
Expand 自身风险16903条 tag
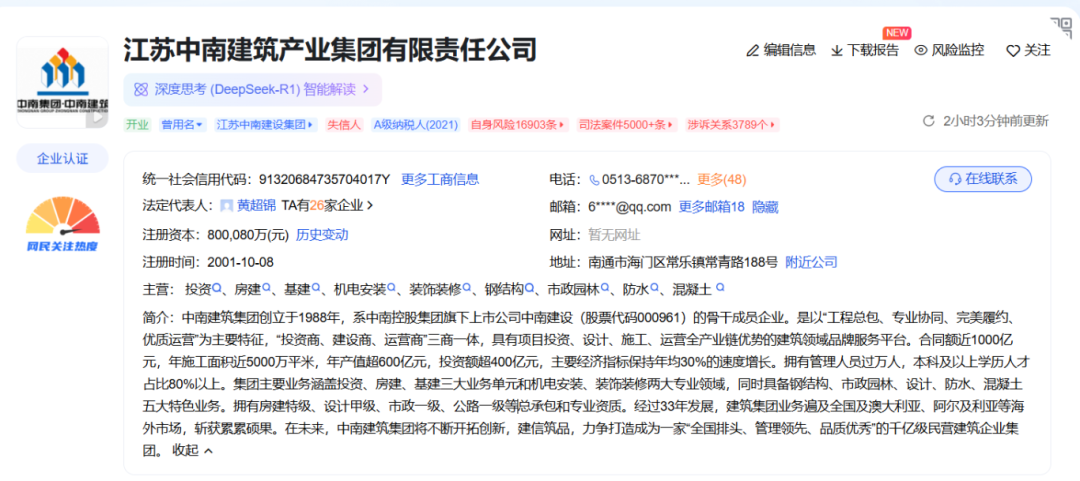tap(519, 125)
